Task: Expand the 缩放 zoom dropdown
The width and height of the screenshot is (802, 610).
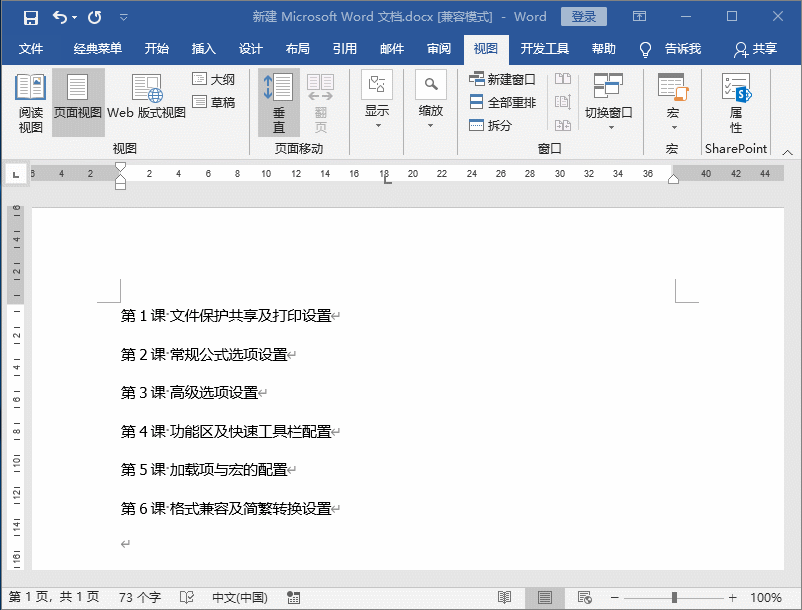Action: tap(431, 100)
